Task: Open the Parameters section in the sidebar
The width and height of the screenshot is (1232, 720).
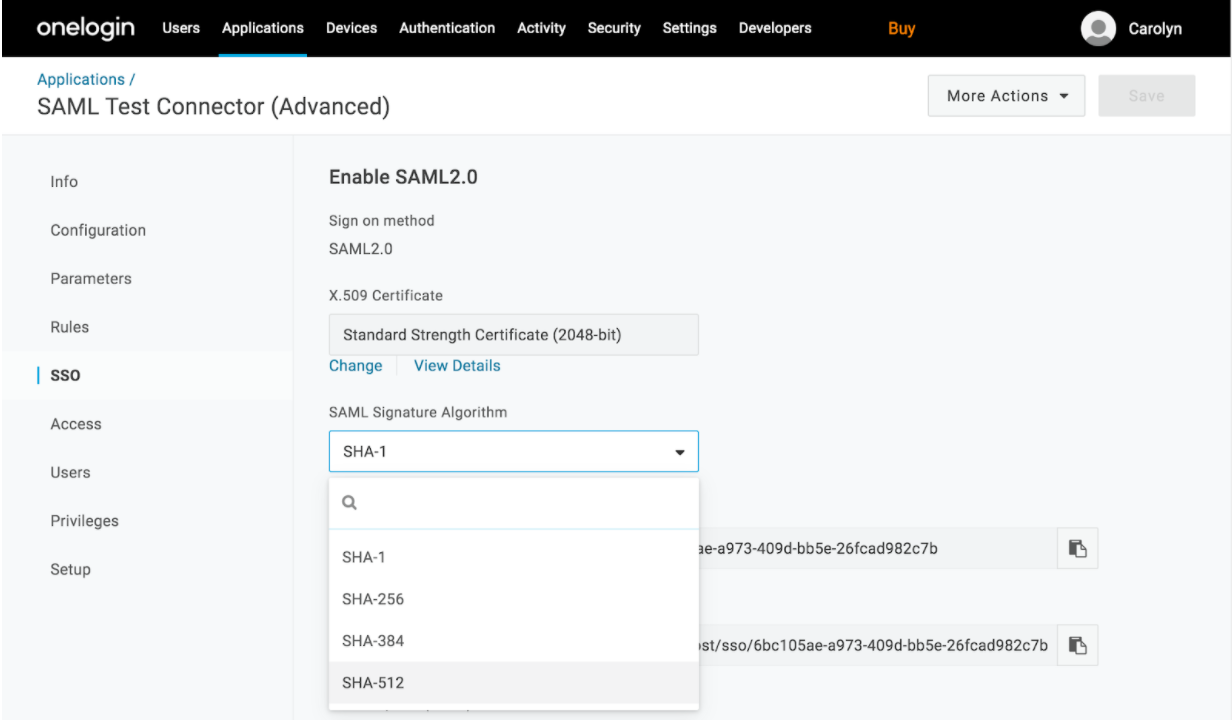Action: click(x=91, y=278)
